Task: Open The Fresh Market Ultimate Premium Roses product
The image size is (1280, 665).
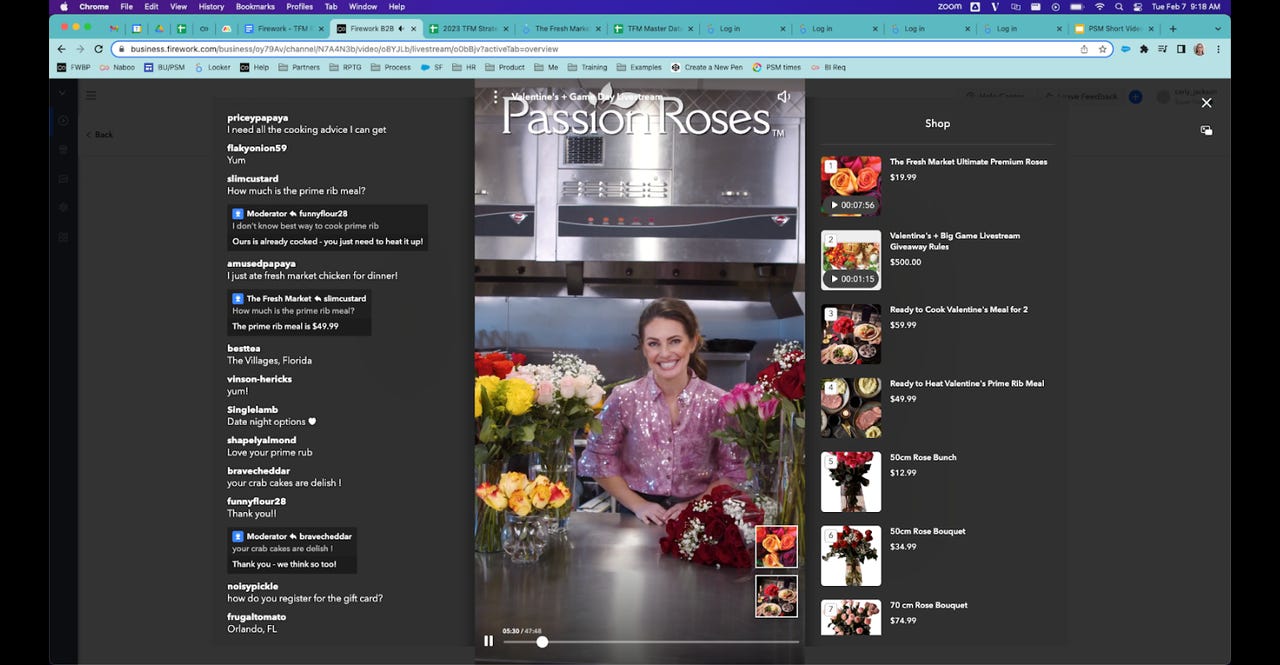Action: point(968,162)
